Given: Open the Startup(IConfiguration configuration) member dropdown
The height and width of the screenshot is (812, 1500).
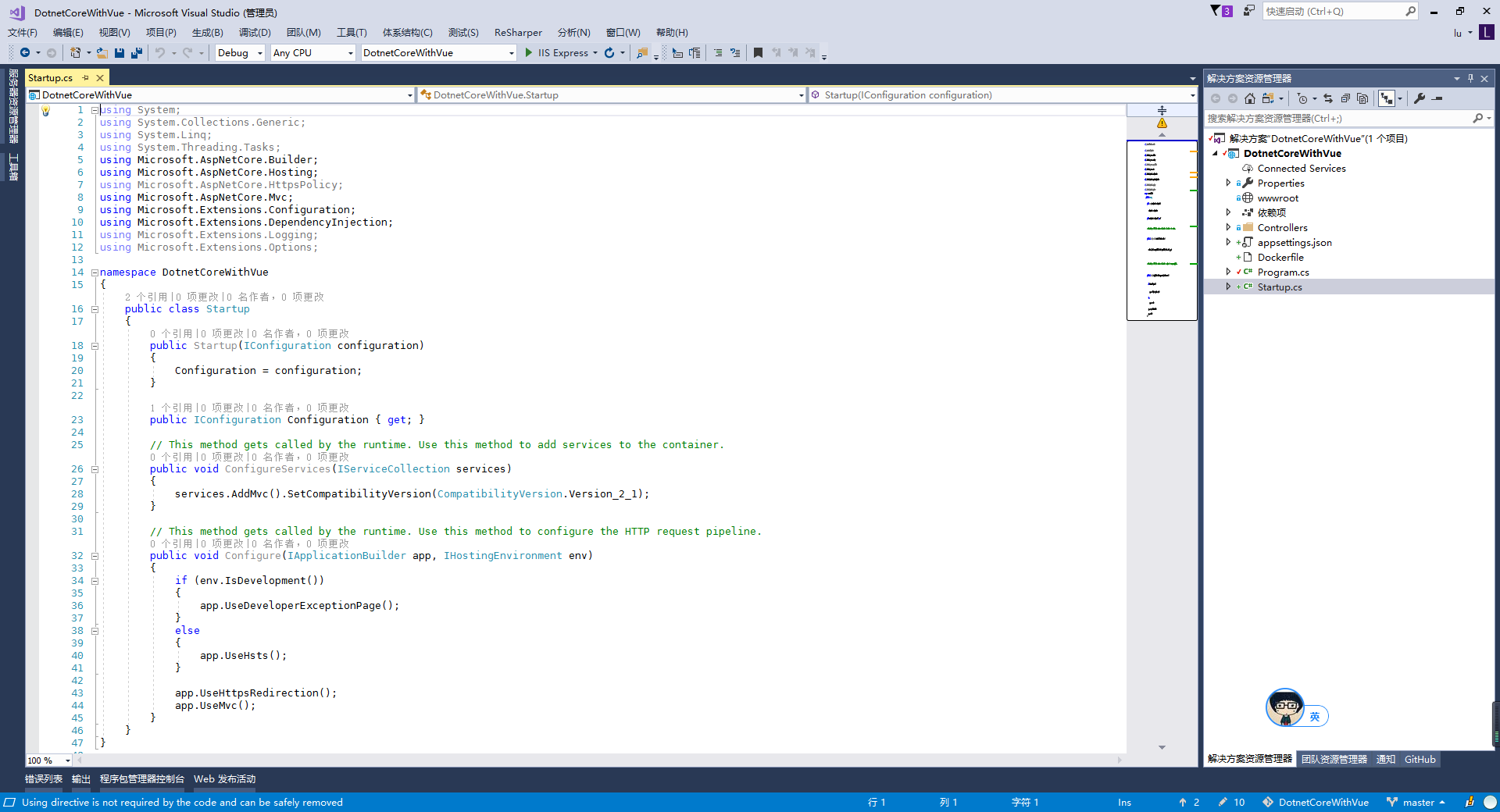Looking at the screenshot, I should (x=1002, y=95).
